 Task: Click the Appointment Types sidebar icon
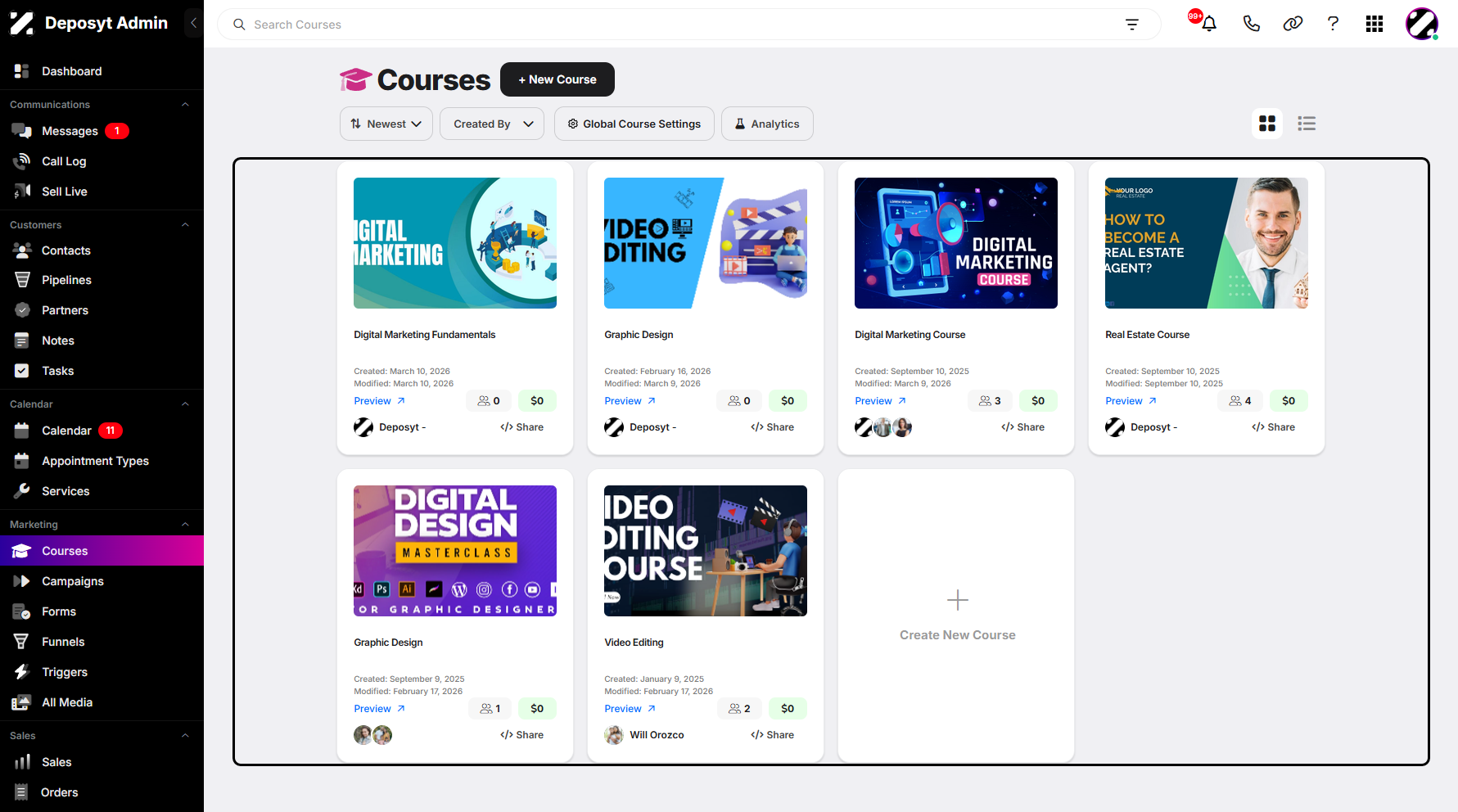(22, 461)
